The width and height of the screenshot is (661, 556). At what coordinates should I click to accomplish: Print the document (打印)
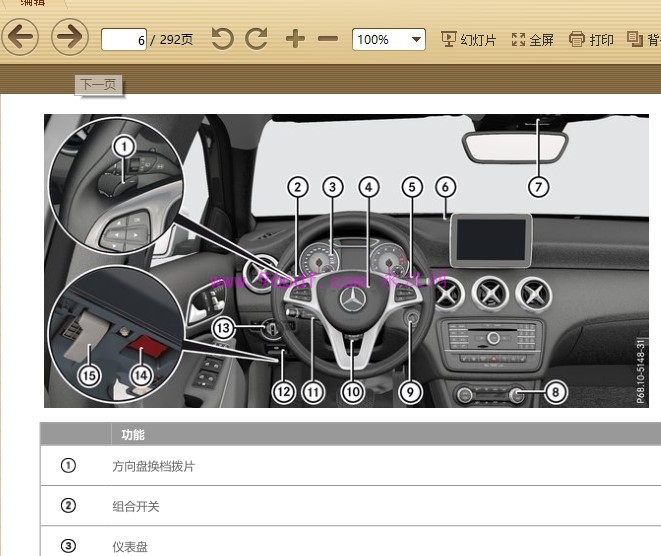tap(591, 40)
